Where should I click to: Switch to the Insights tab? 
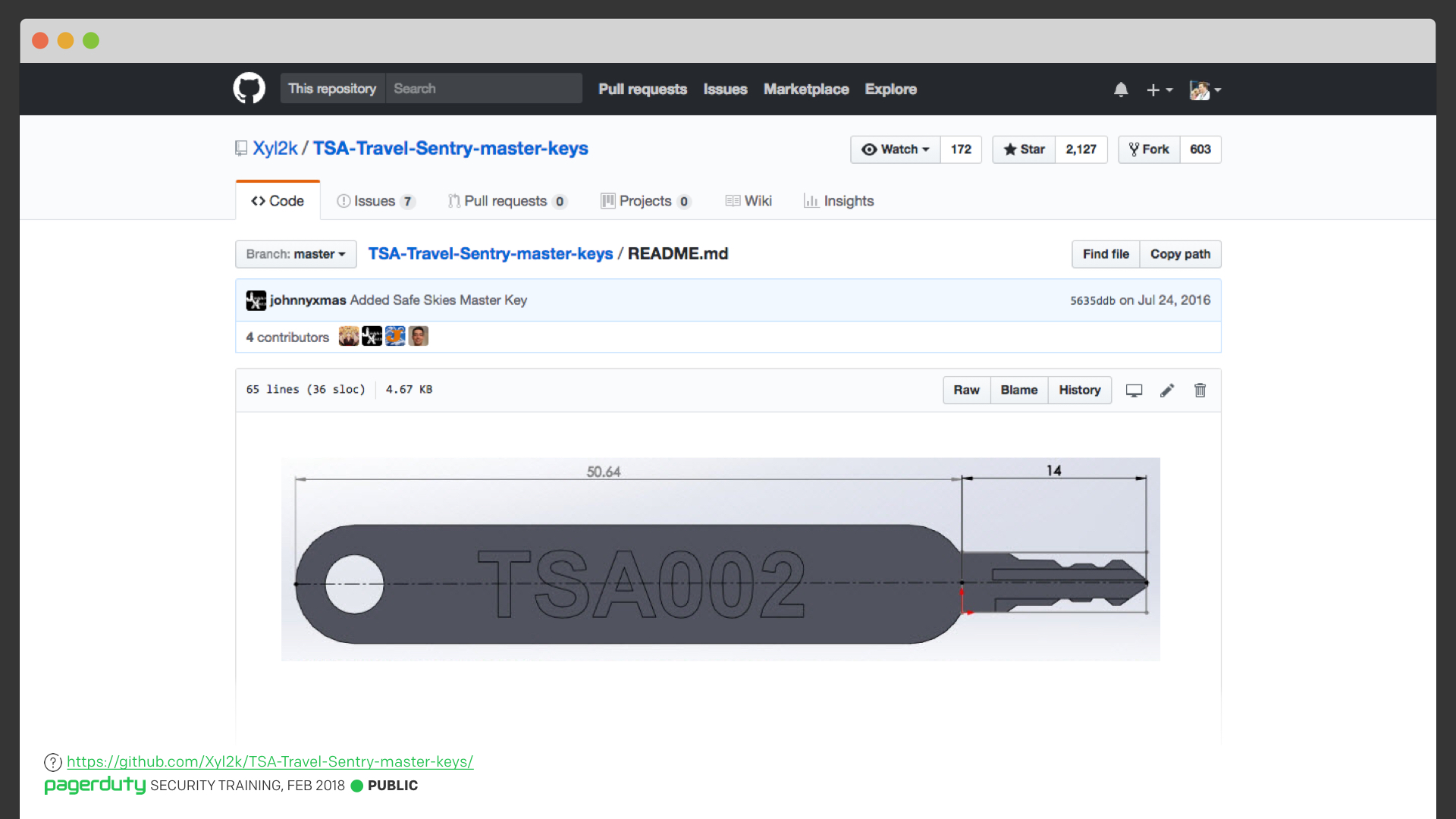[839, 201]
